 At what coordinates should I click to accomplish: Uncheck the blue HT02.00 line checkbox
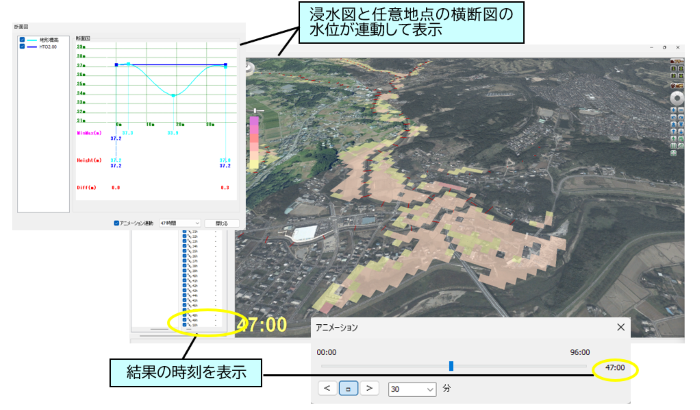tap(22, 46)
